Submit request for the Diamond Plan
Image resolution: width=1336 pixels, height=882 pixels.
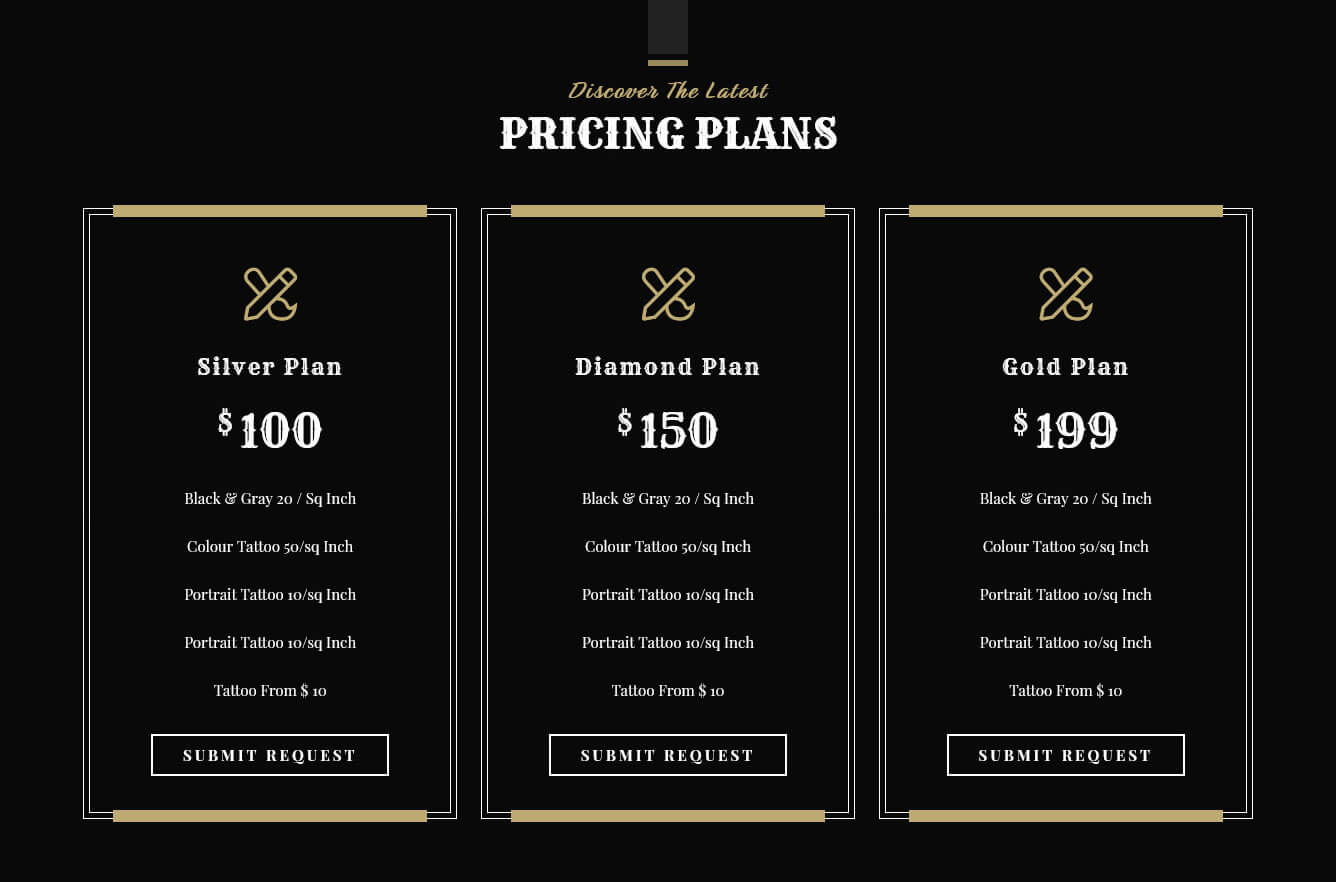(668, 755)
